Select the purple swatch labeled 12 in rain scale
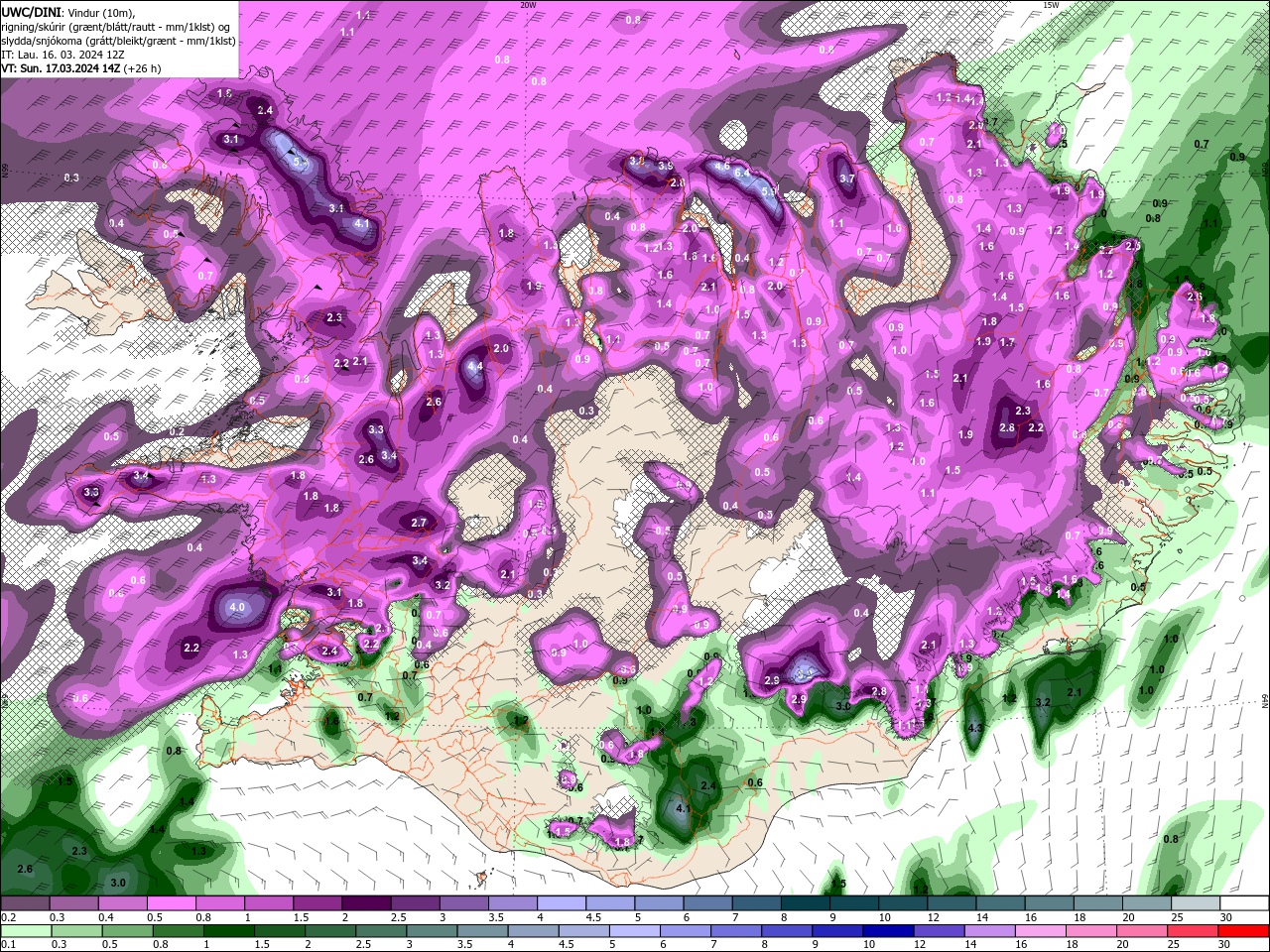 (938, 931)
